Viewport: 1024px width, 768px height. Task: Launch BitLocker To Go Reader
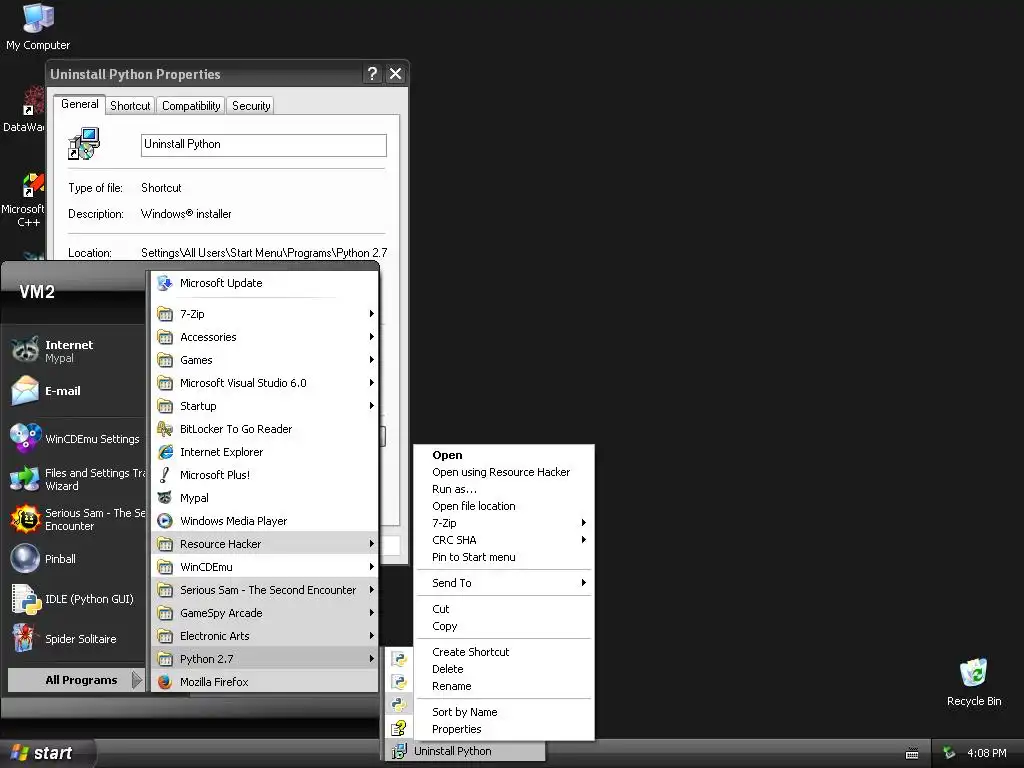tap(264, 429)
